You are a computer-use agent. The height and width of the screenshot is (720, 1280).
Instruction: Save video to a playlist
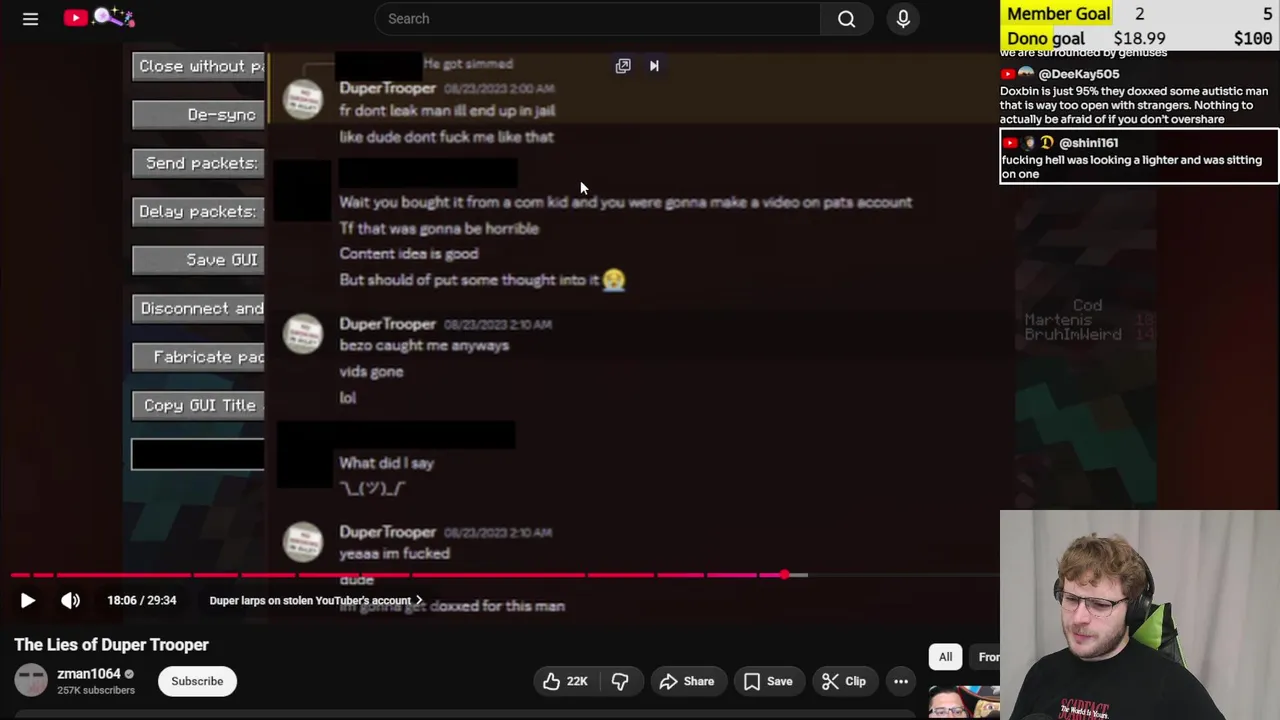768,681
